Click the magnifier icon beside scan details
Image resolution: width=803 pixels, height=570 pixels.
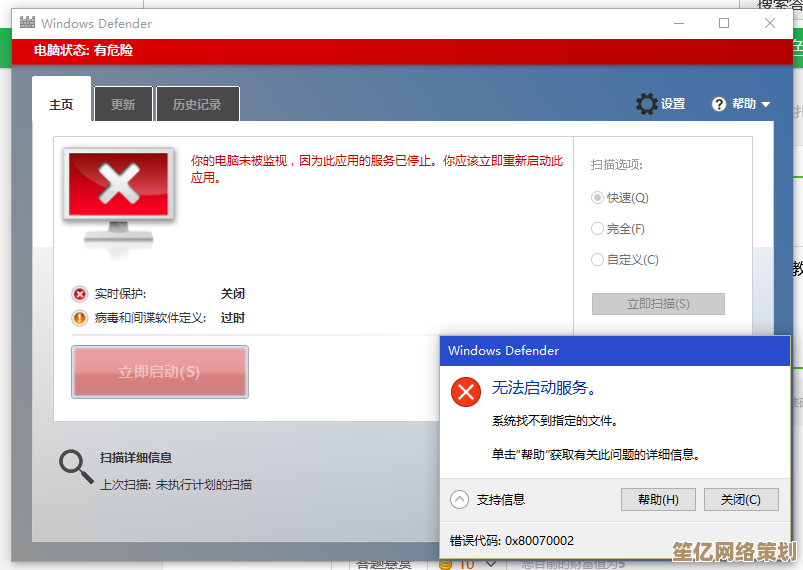75,465
